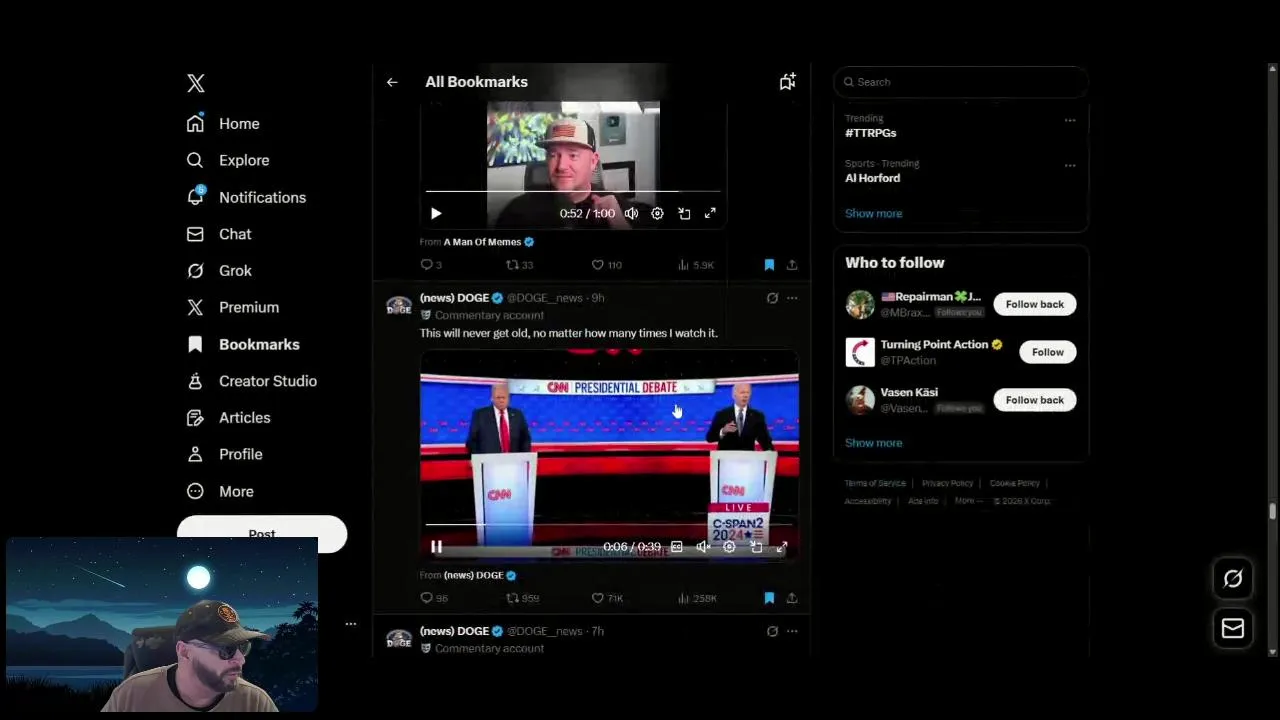Seek the debate video progress bar
The width and height of the screenshot is (1280, 720).
click(x=609, y=524)
